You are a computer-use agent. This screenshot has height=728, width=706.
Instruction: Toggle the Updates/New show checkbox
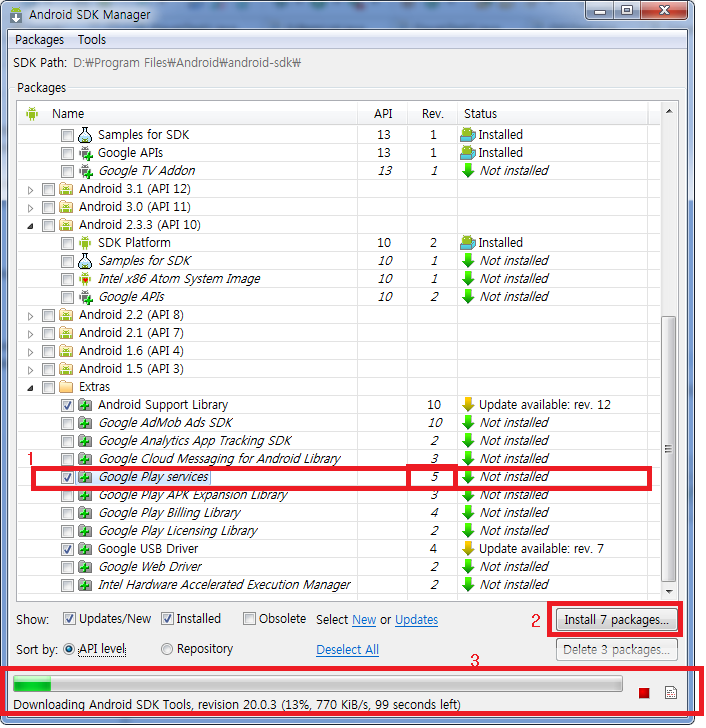point(69,619)
